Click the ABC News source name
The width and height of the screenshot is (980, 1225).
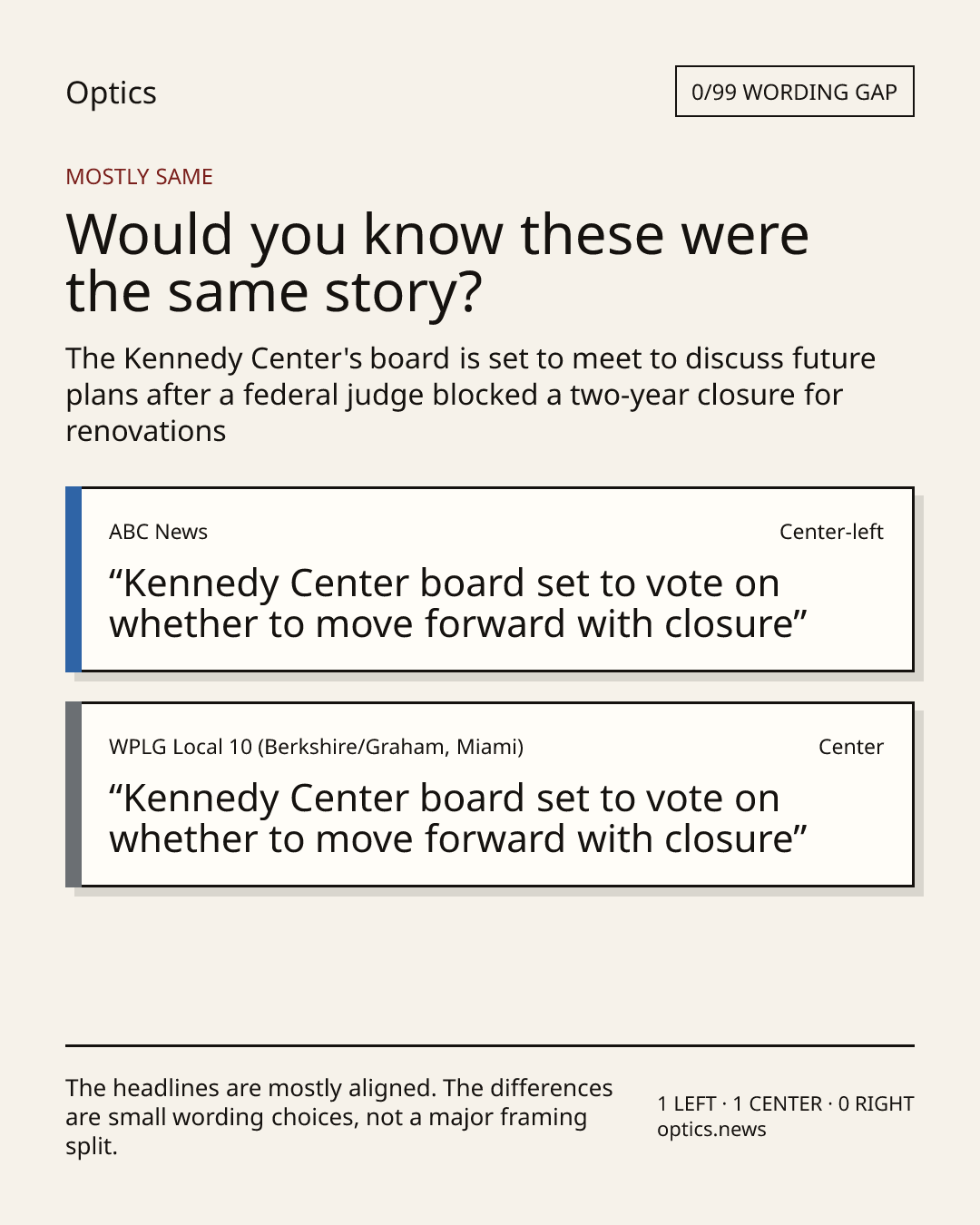pyautogui.click(x=158, y=532)
